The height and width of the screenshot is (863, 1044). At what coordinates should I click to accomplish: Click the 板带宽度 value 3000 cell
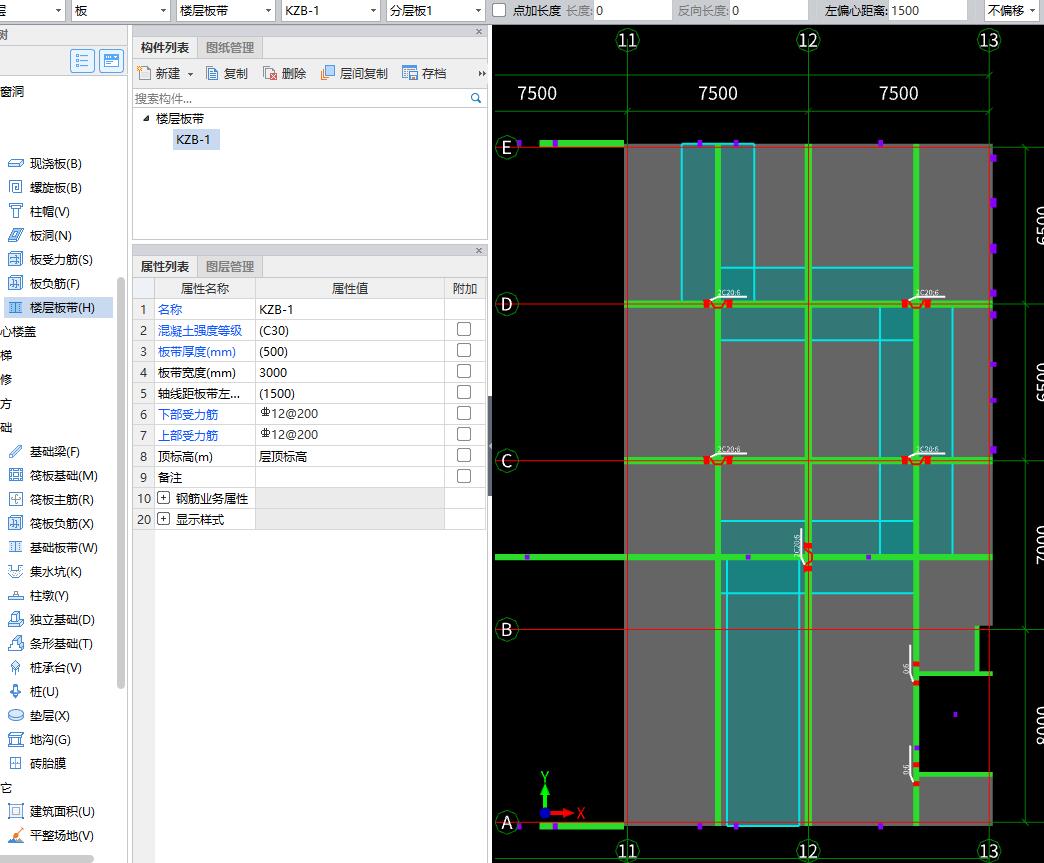tap(350, 372)
